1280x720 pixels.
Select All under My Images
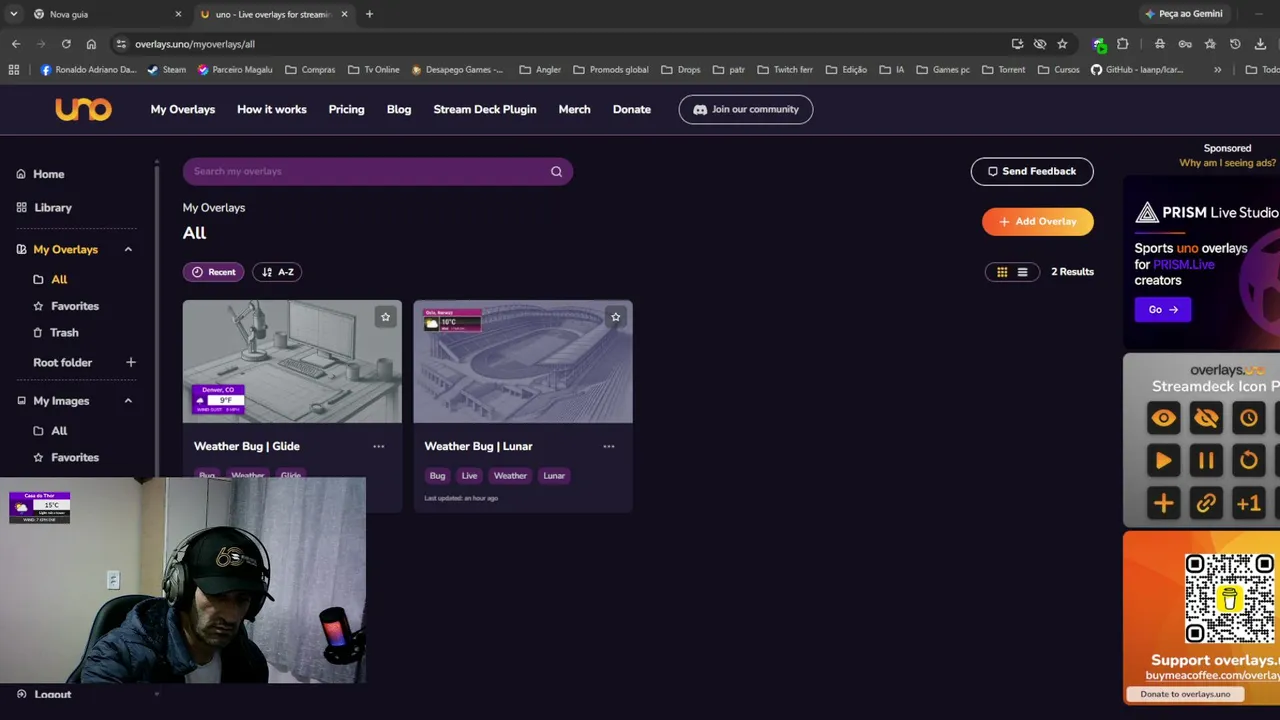[x=51, y=431]
